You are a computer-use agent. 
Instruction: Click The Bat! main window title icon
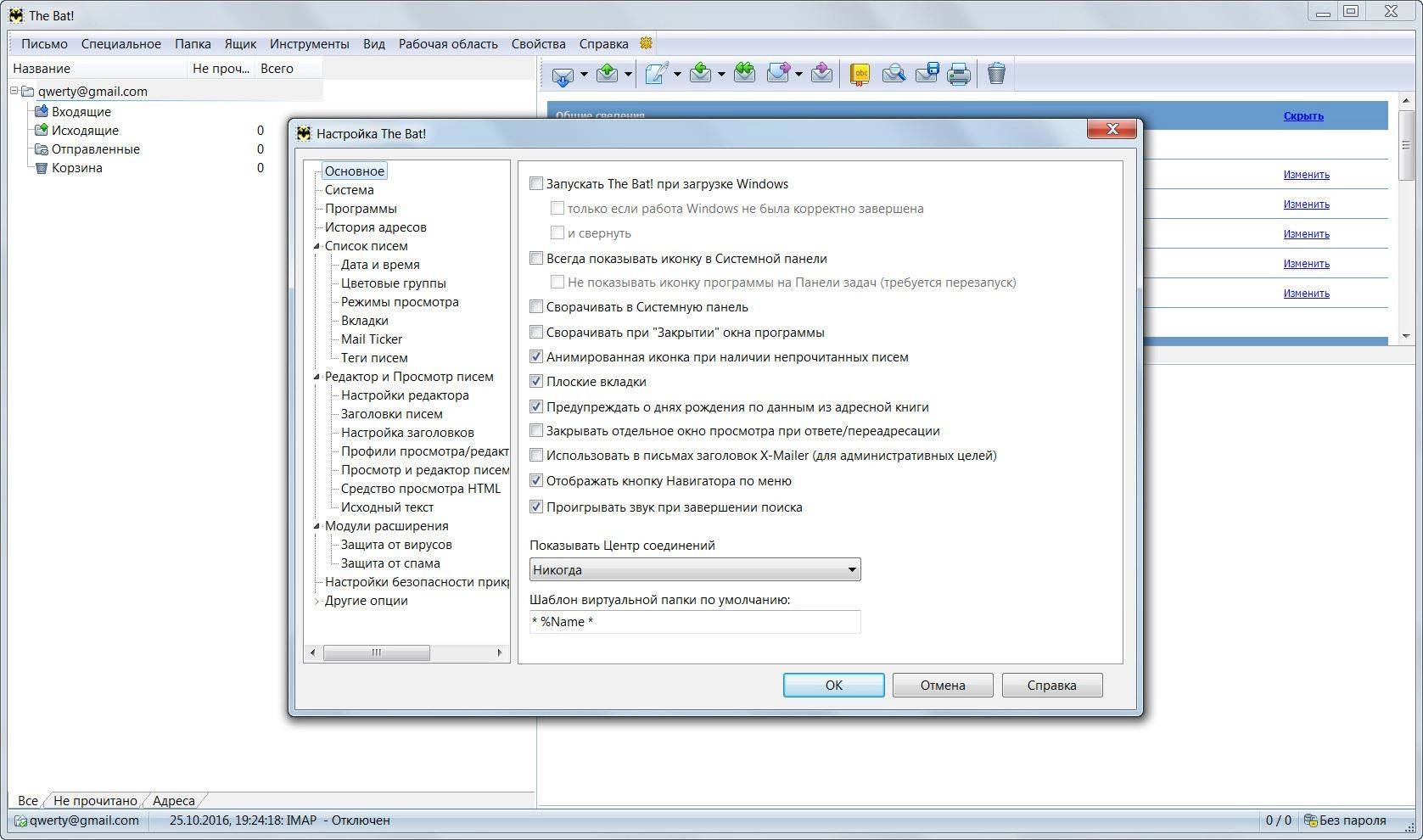coord(15,15)
